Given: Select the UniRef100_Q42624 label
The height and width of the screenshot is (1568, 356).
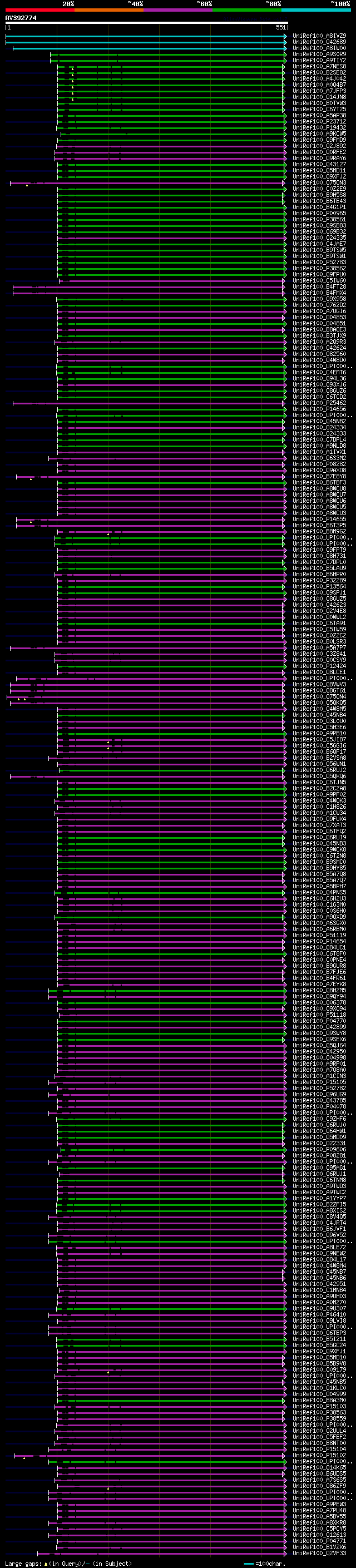Looking at the screenshot, I should [319, 348].
